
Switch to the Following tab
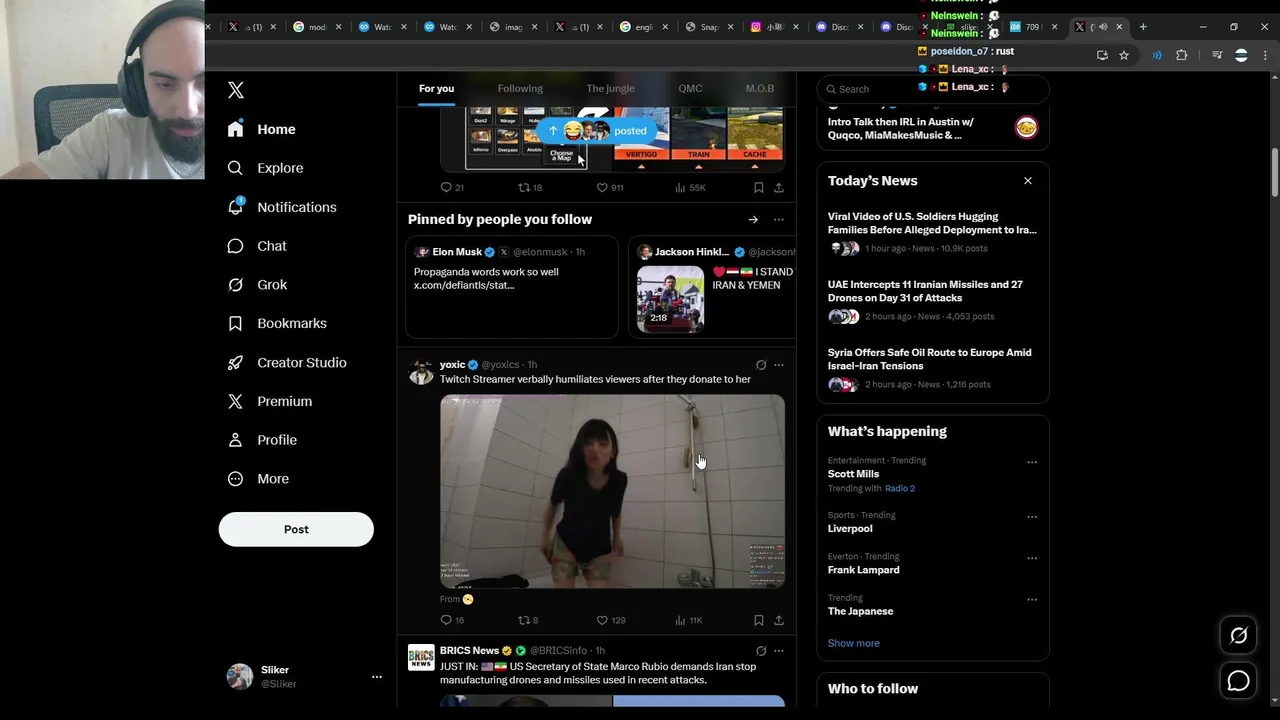[520, 88]
